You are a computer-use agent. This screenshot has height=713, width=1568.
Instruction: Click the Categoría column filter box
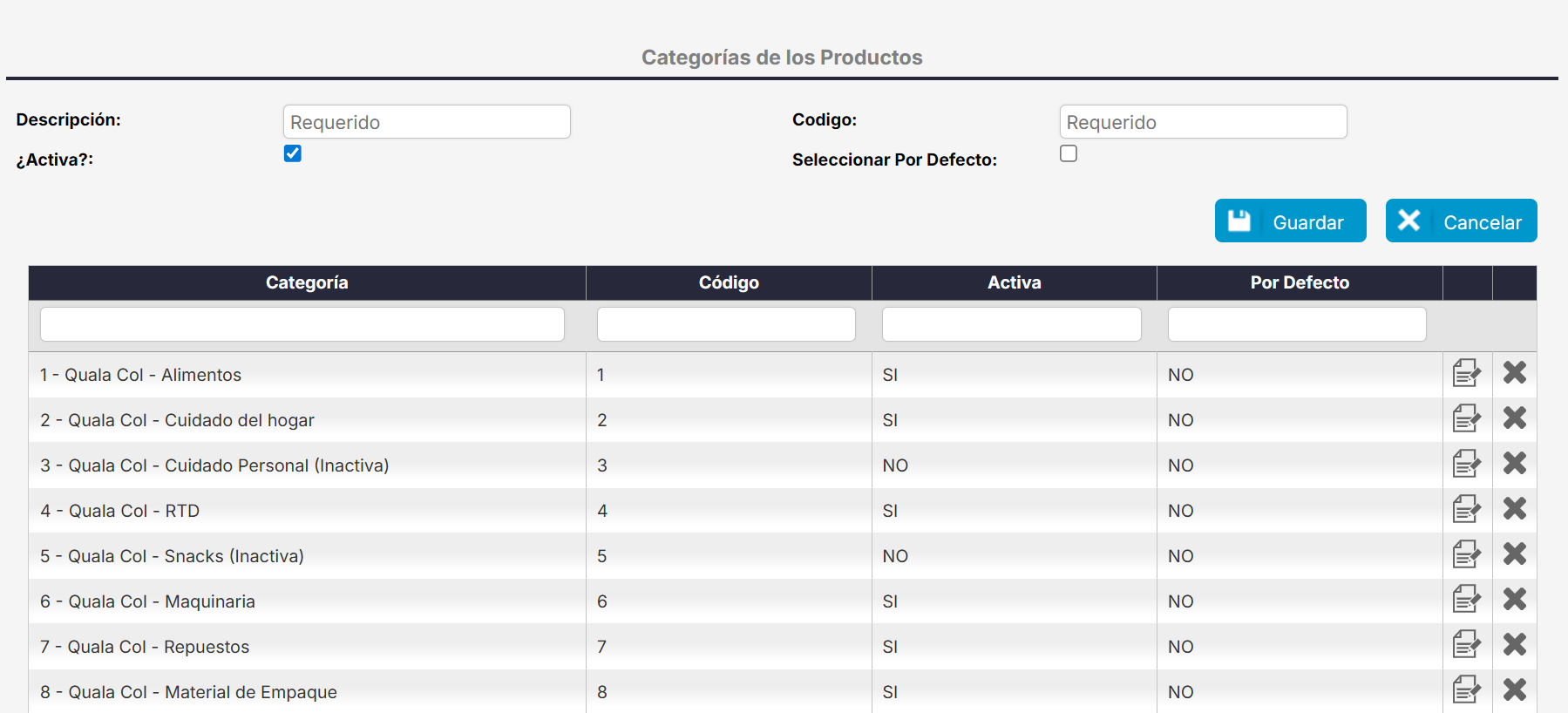pos(302,324)
